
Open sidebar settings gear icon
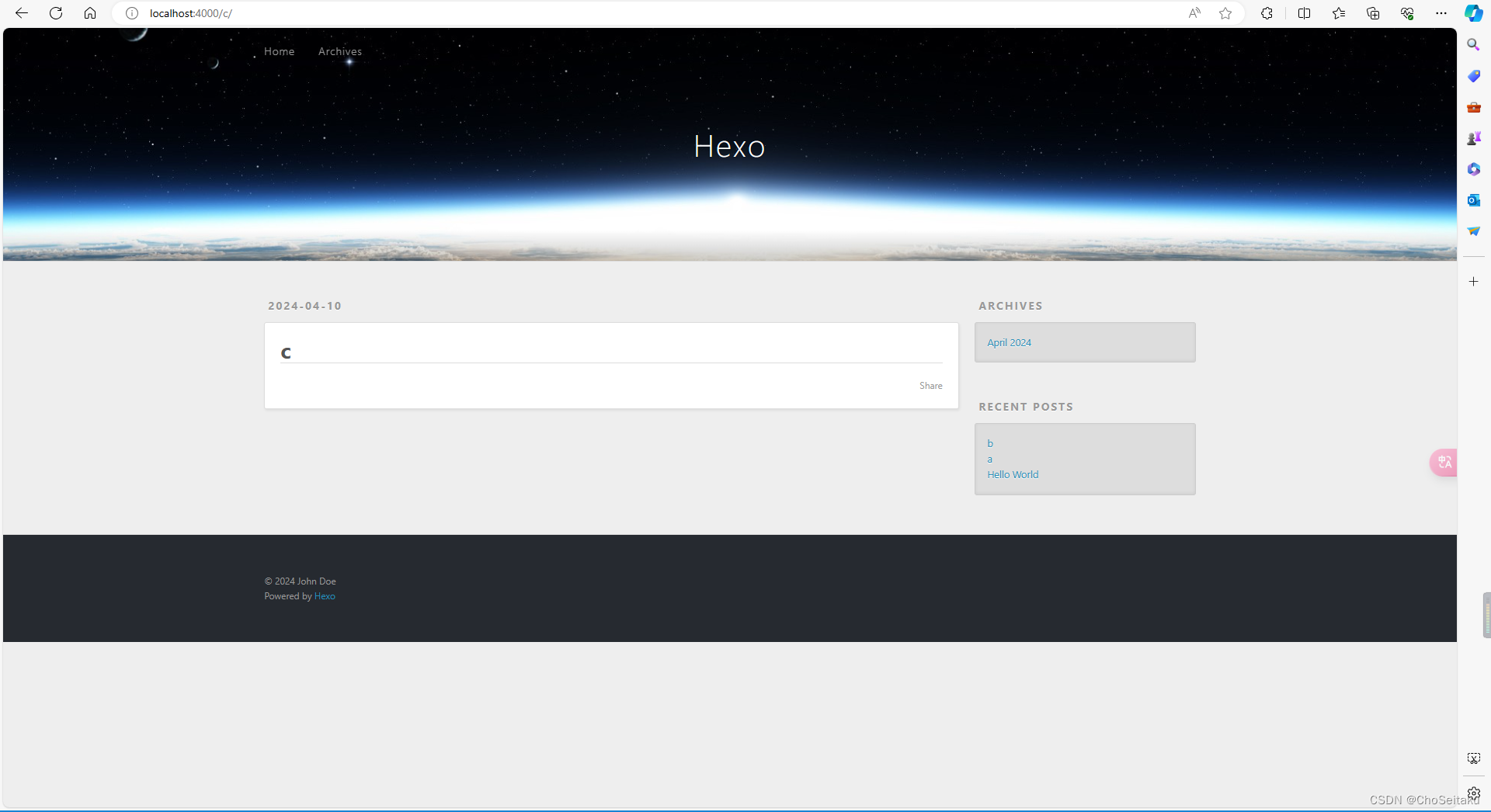[1473, 793]
